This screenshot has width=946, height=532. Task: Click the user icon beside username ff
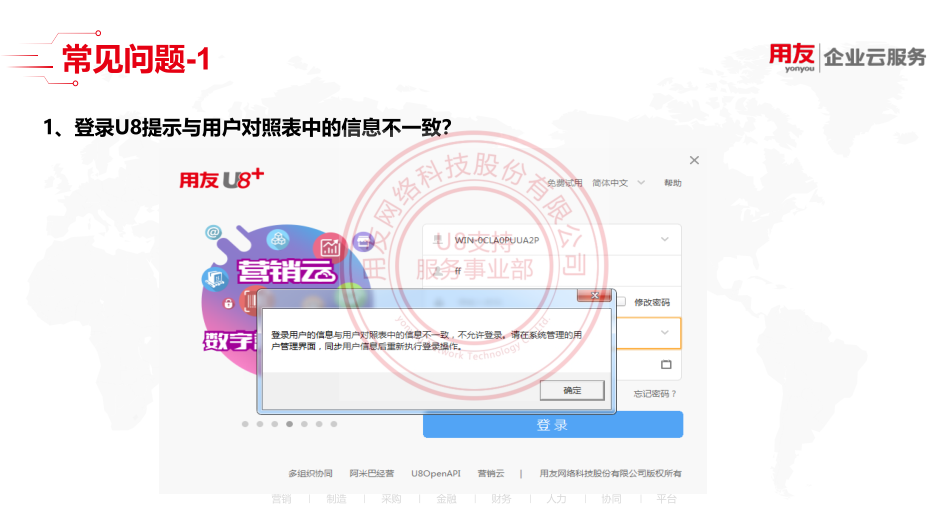[x=439, y=271]
